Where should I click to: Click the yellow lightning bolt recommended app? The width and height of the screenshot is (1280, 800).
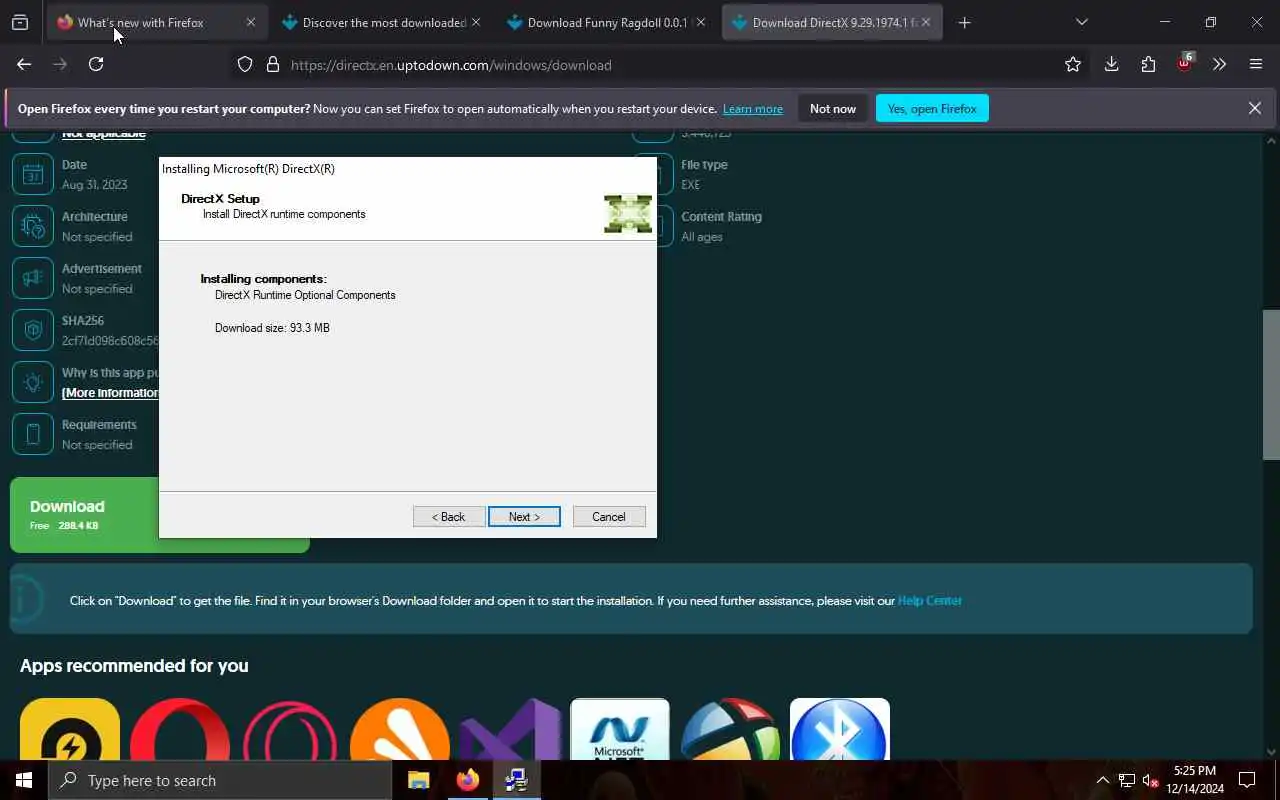click(x=70, y=730)
